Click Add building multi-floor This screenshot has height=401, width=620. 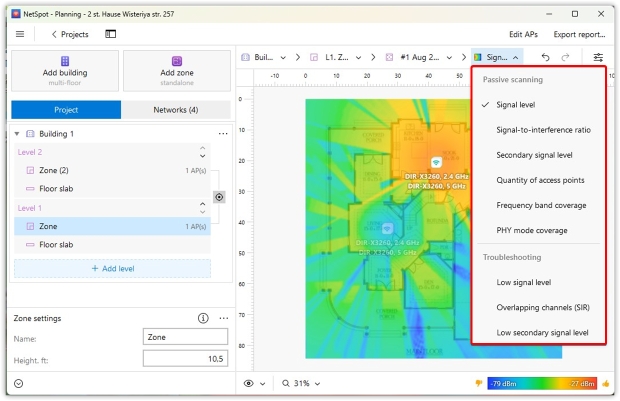pos(65,71)
